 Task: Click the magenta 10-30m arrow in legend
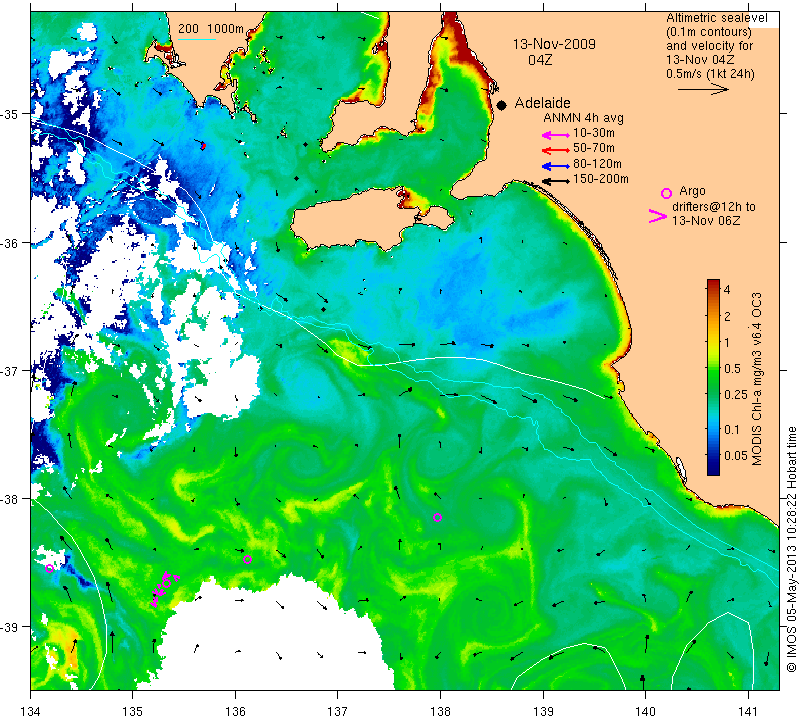point(556,135)
